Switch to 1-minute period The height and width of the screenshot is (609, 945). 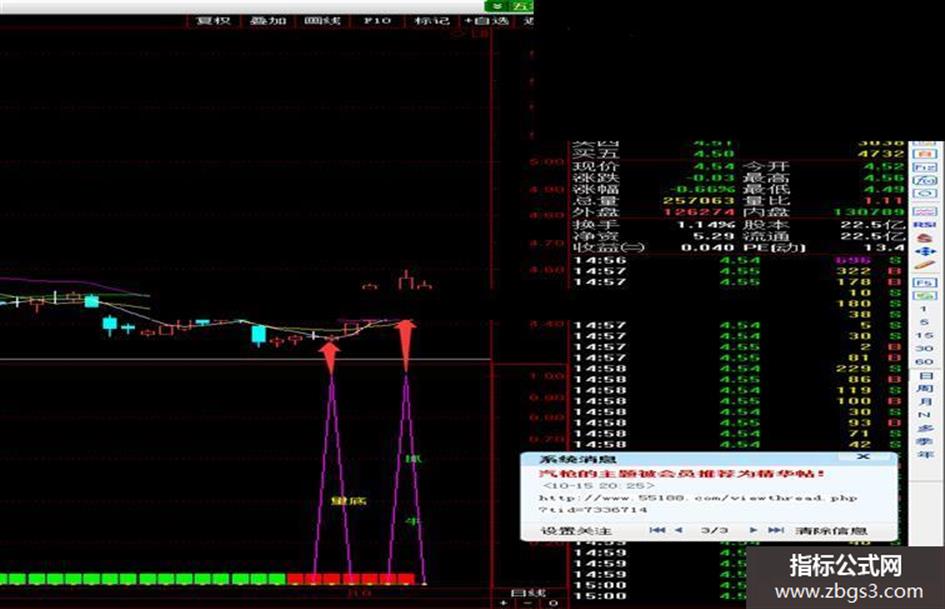point(923,309)
